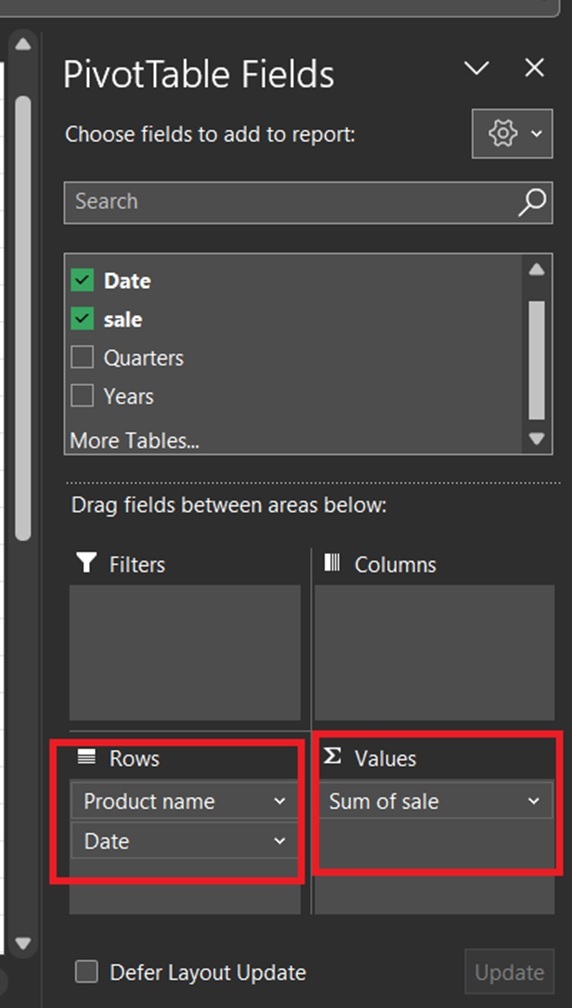Uncheck the Date field checkbox
The width and height of the screenshot is (572, 1008).
(82, 280)
